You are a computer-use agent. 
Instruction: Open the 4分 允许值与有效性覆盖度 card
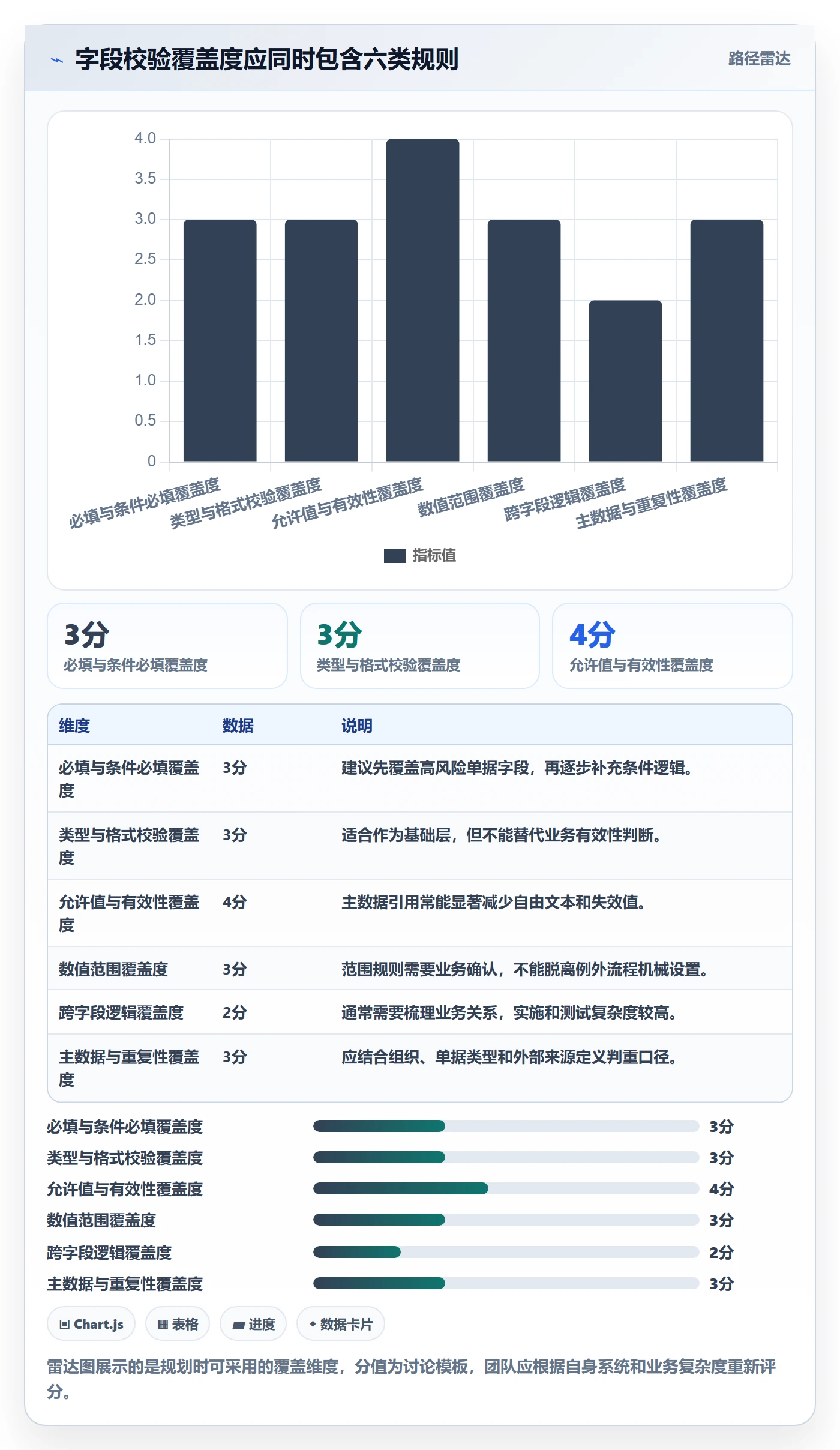coord(673,646)
